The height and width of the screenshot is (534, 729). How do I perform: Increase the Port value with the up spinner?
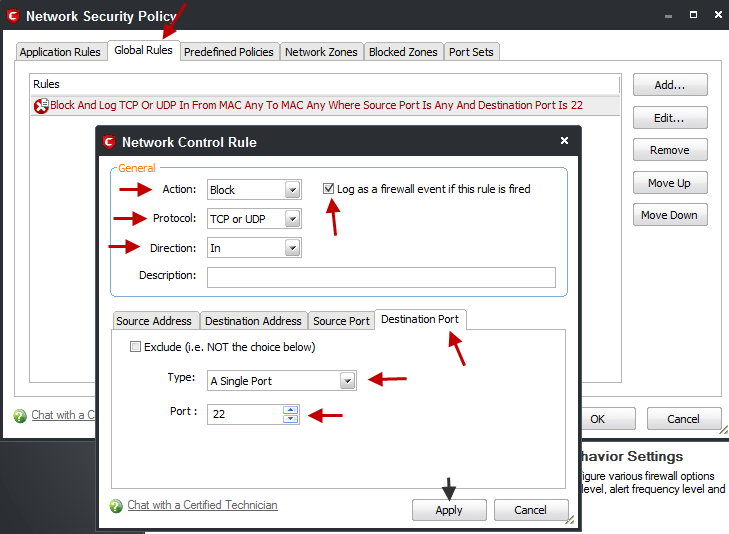[291, 410]
